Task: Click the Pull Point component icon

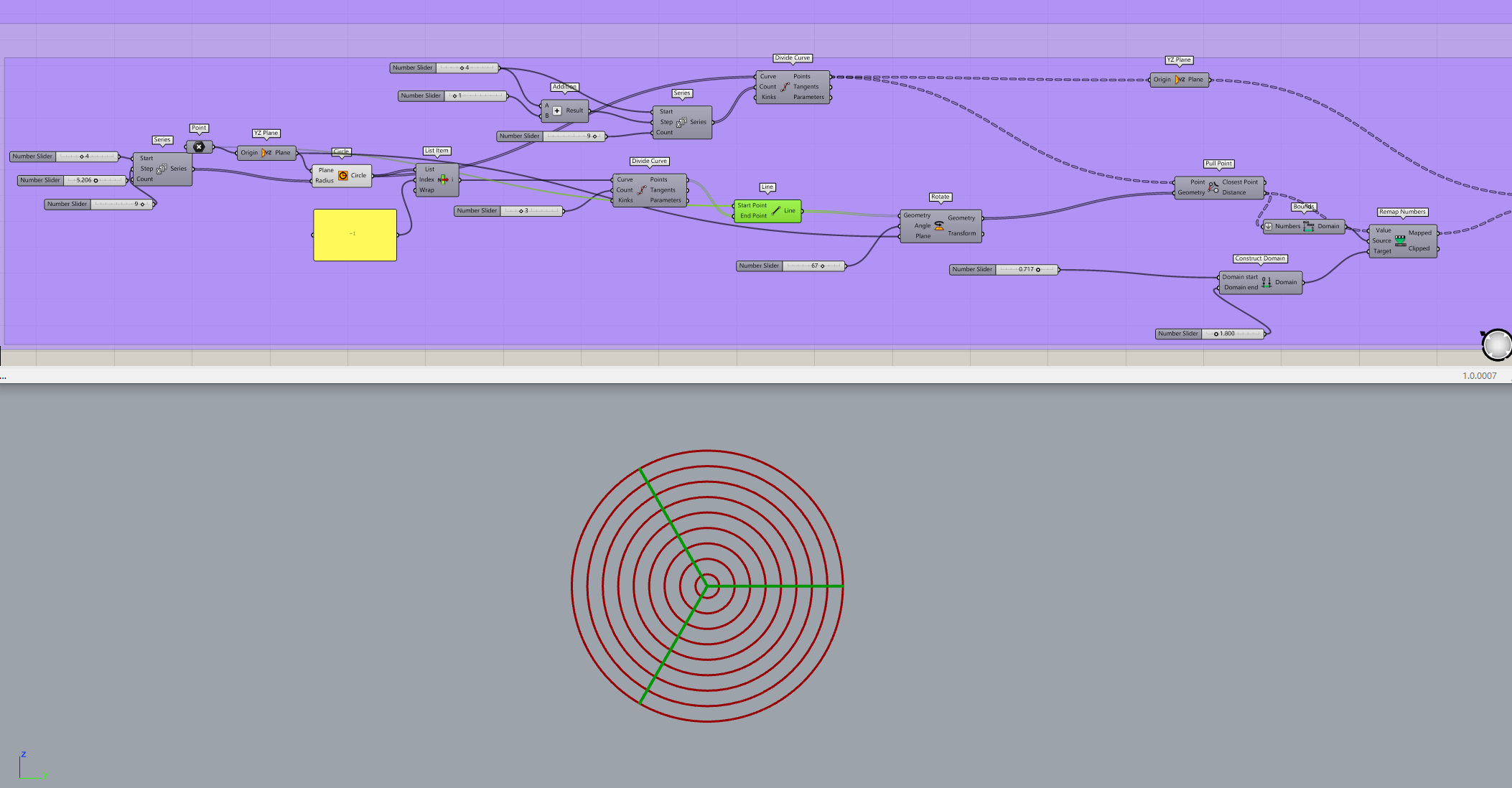Action: click(x=1213, y=187)
